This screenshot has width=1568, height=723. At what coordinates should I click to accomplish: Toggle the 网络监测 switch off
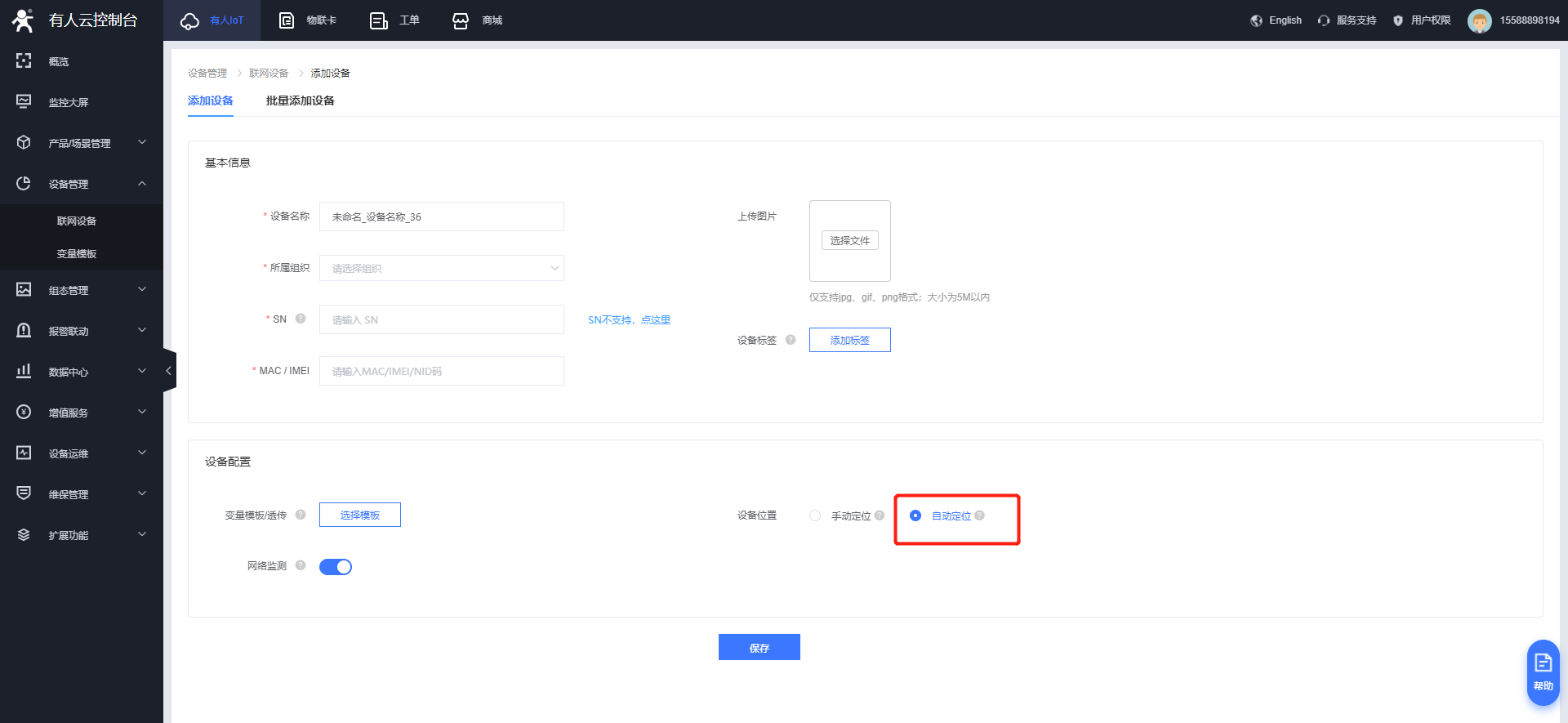coord(336,567)
